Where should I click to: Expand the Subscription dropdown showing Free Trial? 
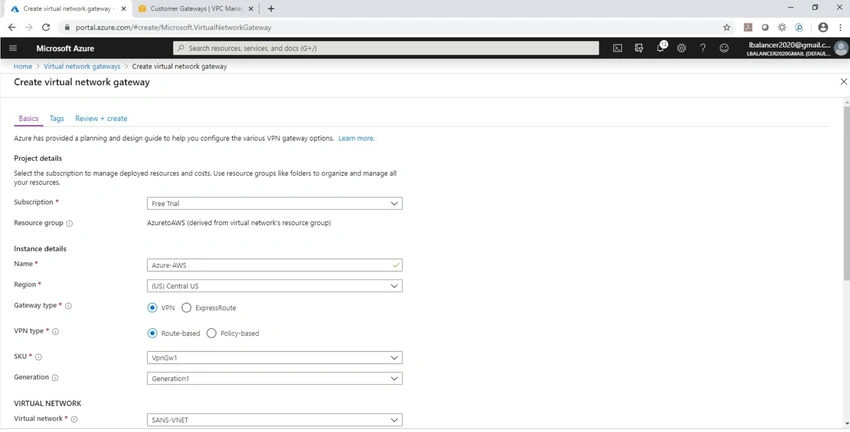(274, 203)
